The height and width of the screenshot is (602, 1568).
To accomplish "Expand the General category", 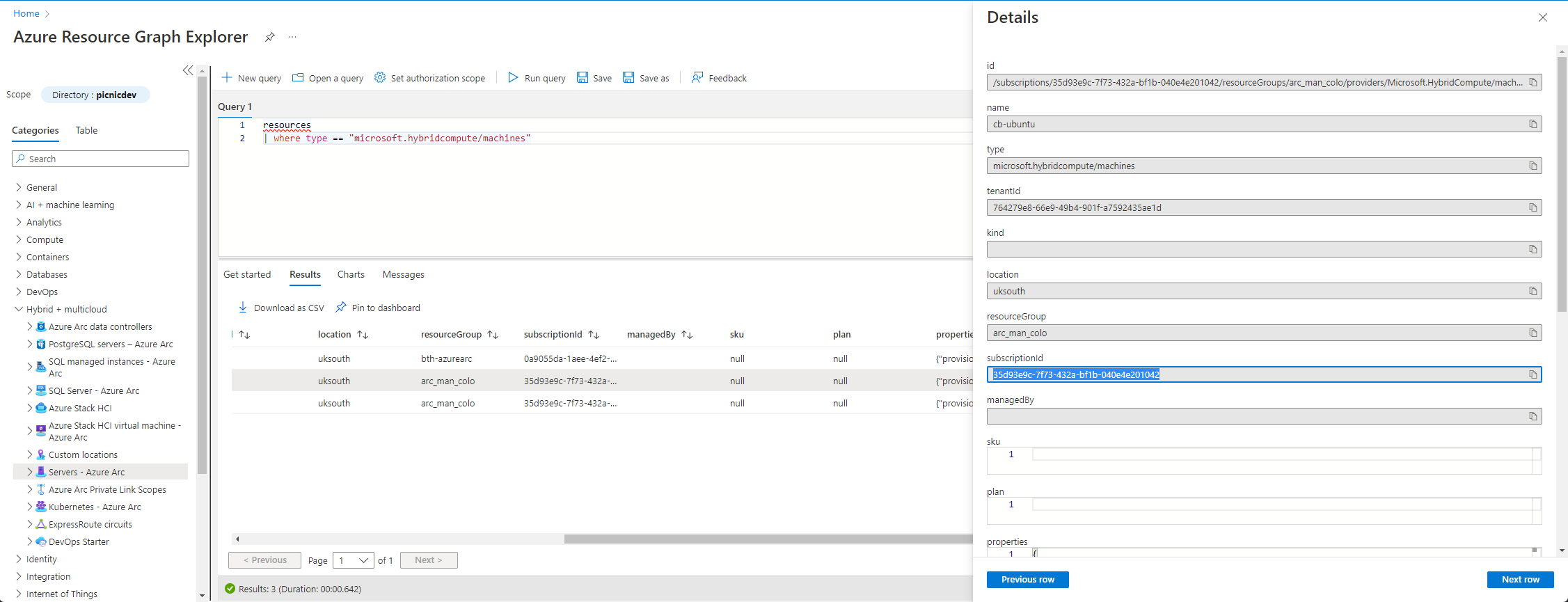I will pyautogui.click(x=19, y=187).
